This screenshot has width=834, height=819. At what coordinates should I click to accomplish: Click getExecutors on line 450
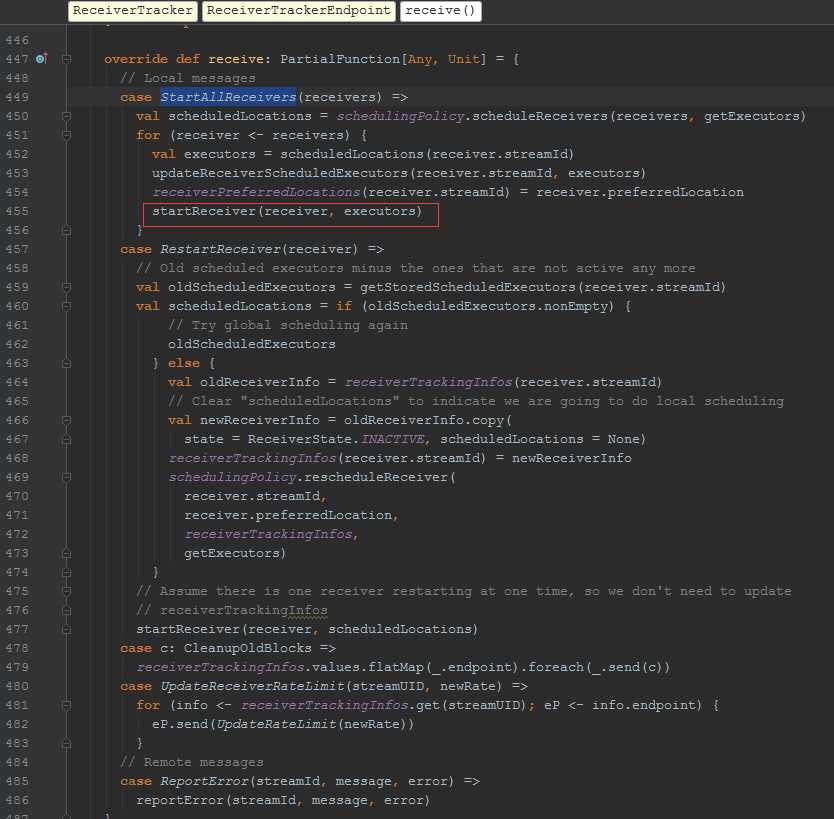tap(752, 116)
